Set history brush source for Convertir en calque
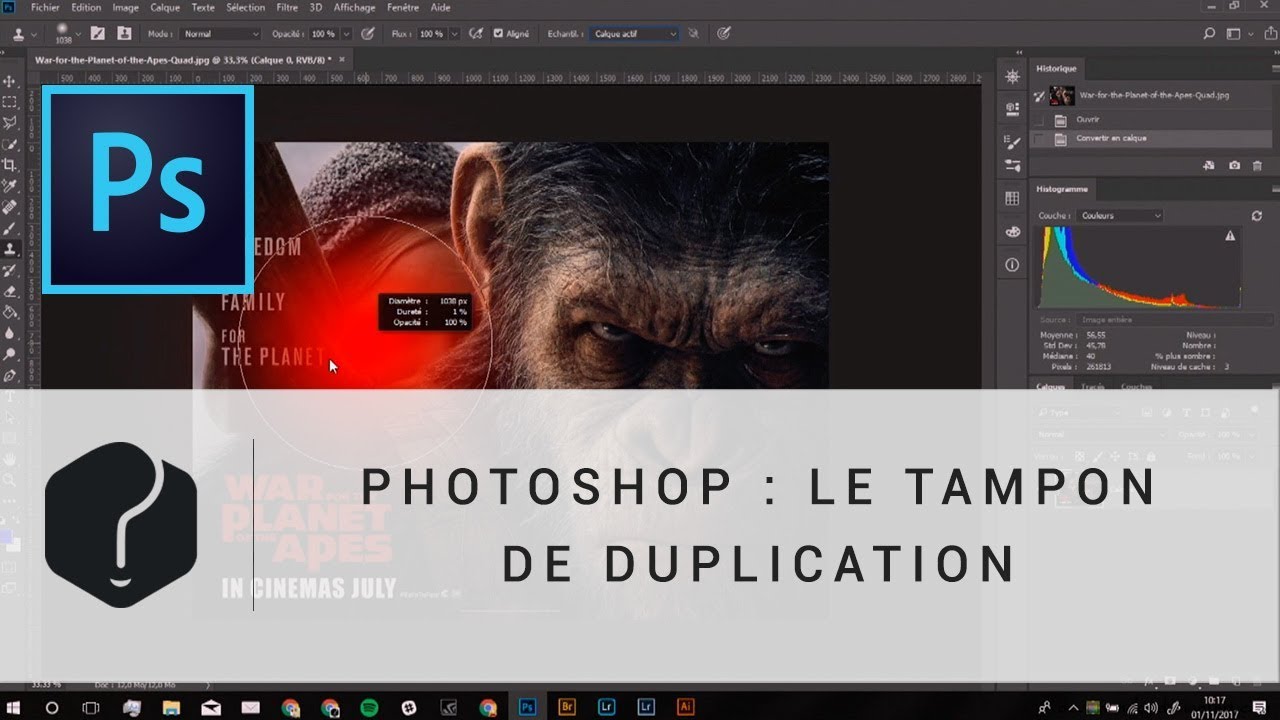1280x720 pixels. [1039, 138]
